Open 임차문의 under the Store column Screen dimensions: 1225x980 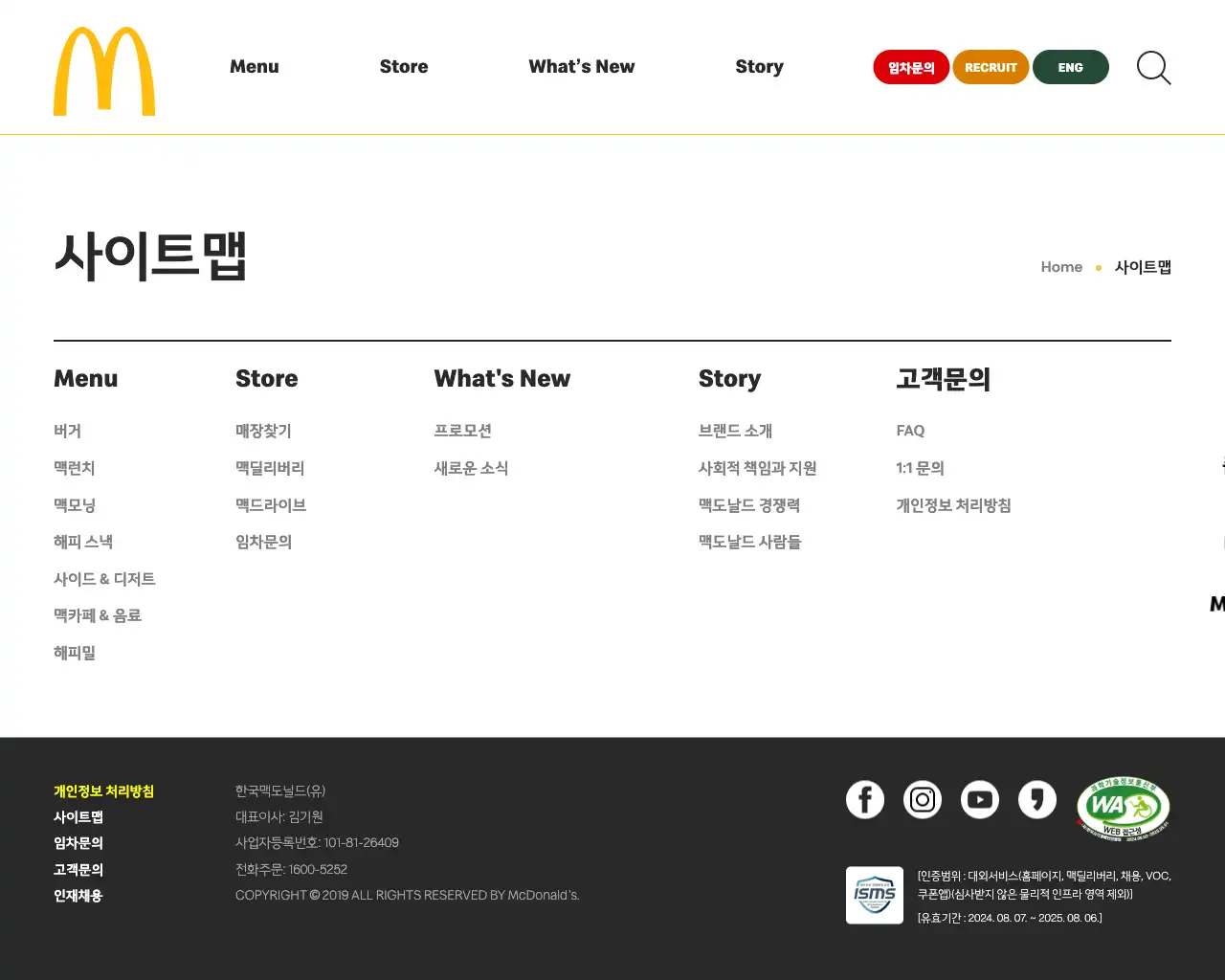(x=264, y=542)
